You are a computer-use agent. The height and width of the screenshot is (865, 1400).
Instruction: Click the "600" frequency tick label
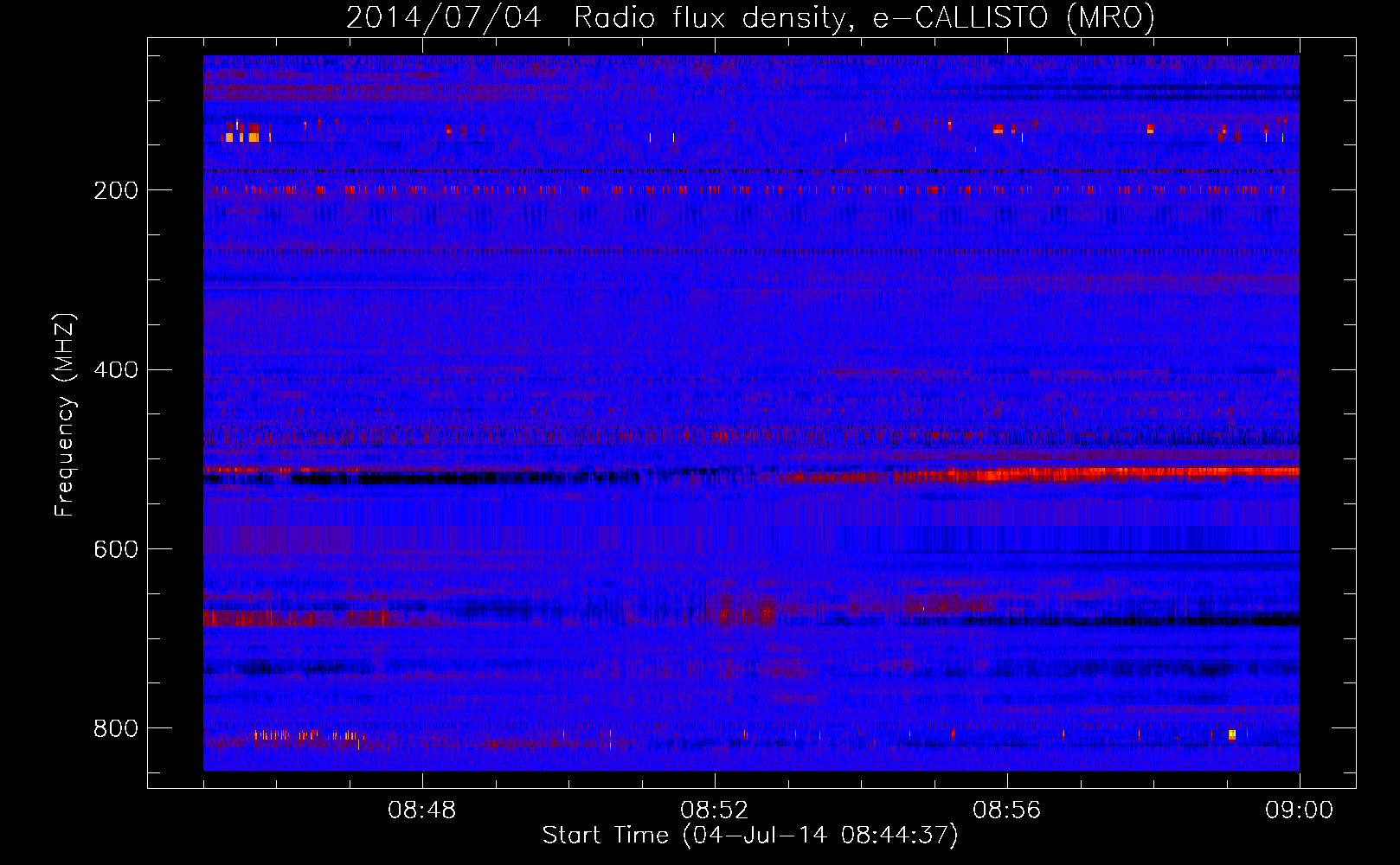(116, 549)
